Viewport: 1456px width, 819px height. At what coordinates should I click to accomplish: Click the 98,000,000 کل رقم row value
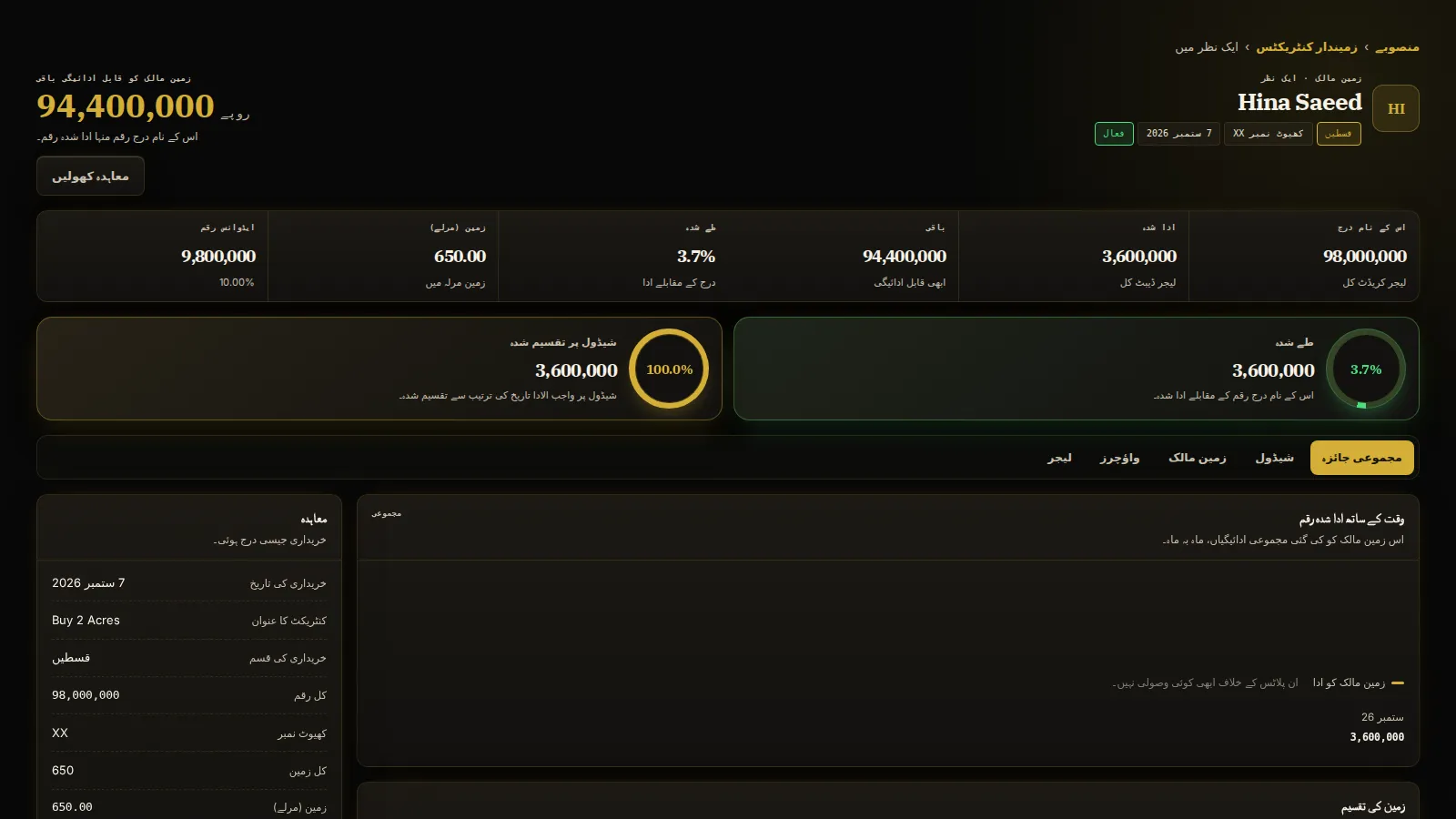[x=86, y=695]
